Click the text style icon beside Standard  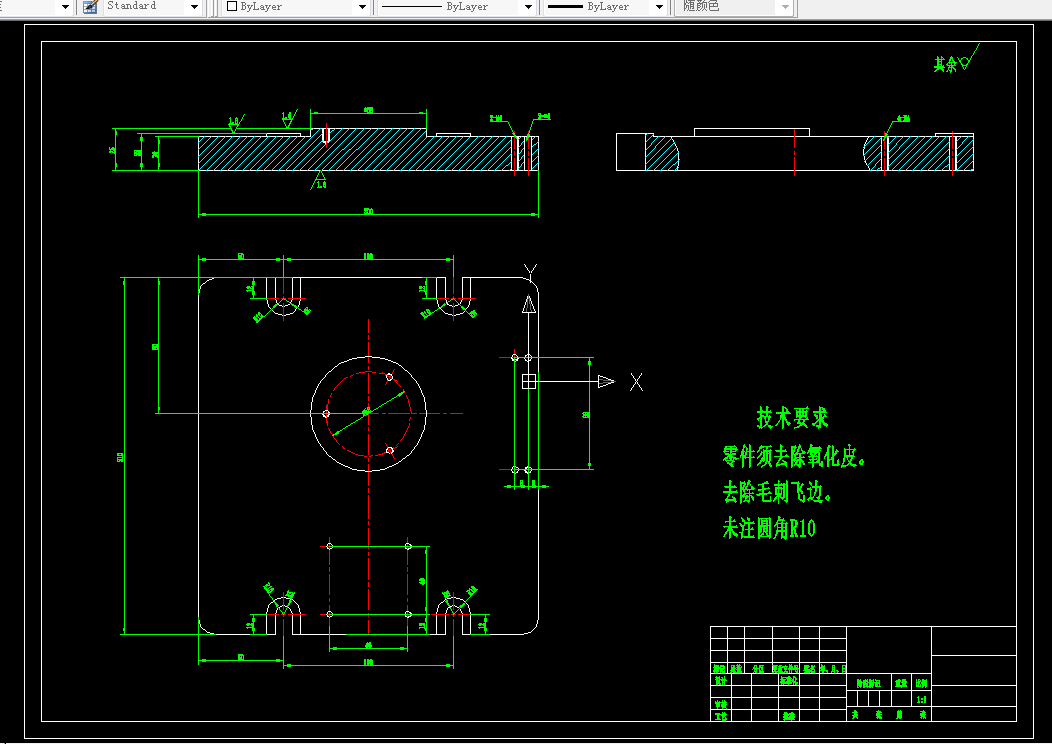(90, 7)
